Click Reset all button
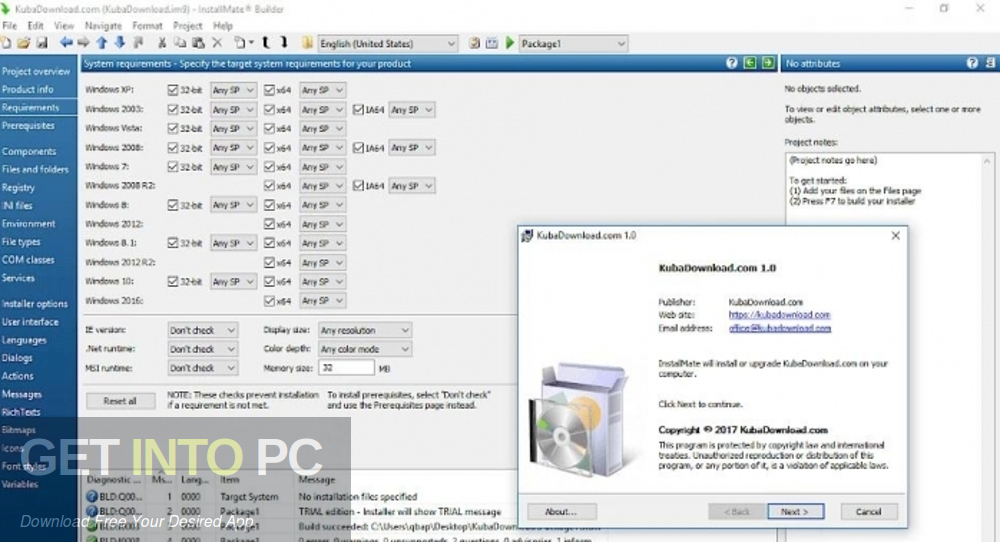The height and width of the screenshot is (542, 1000). [120, 400]
